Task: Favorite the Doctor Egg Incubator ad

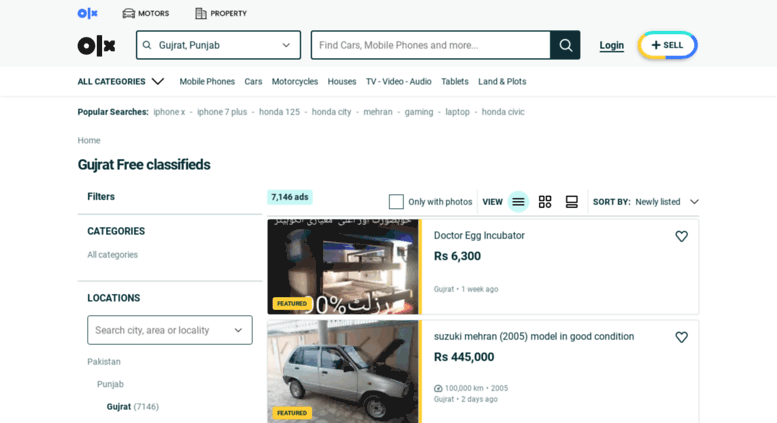Action: point(682,236)
